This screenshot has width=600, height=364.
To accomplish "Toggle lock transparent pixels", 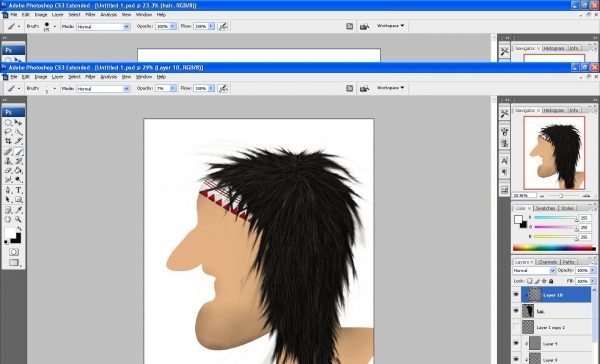I will coord(530,281).
